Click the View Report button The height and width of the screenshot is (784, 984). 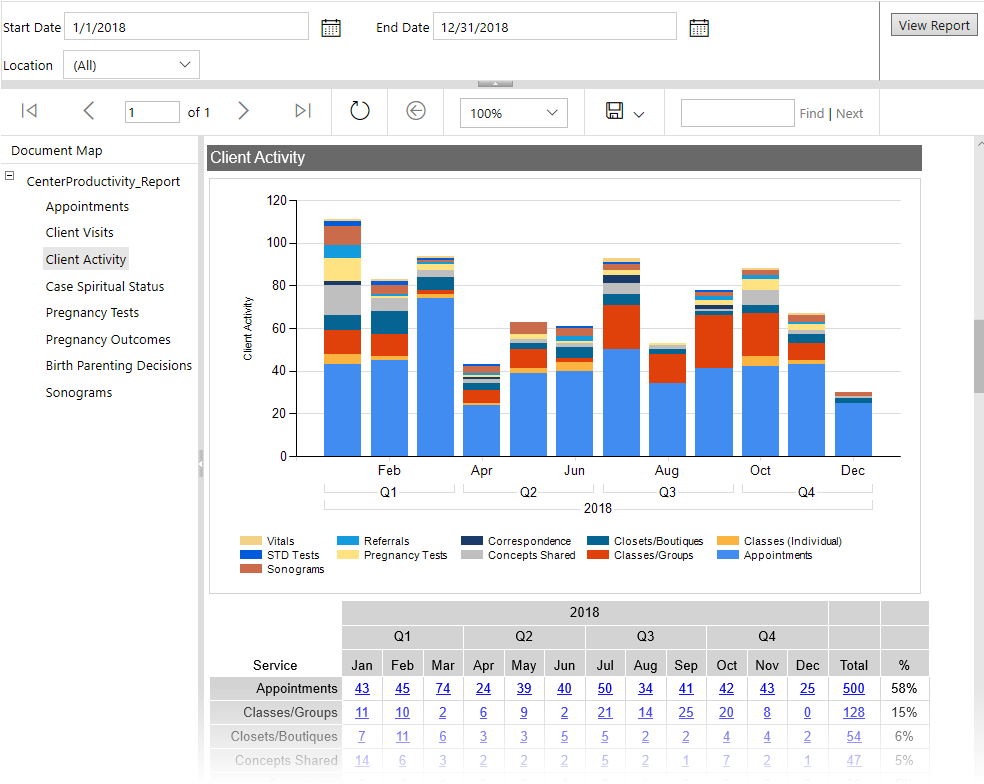[934, 25]
